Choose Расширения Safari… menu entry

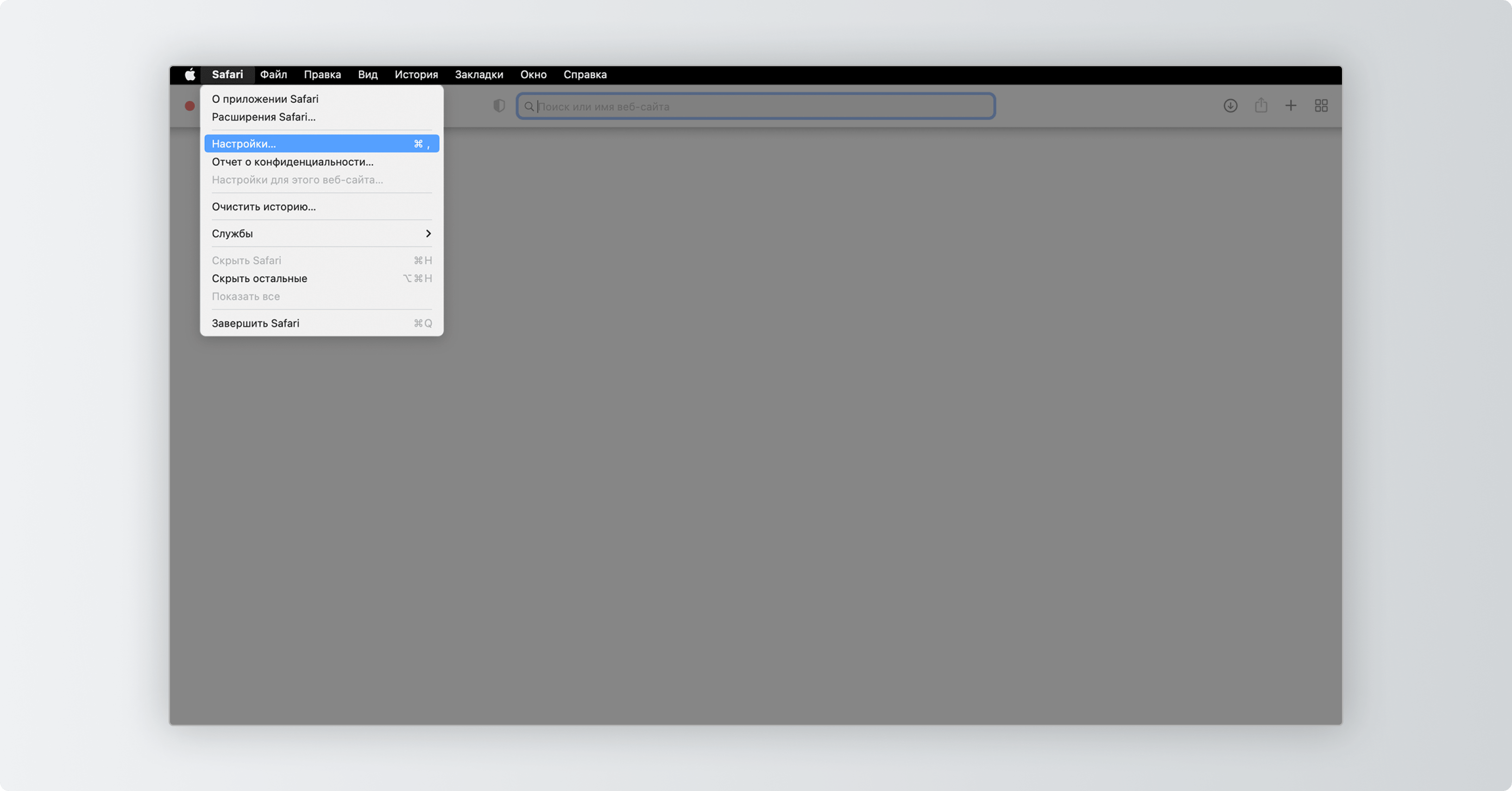point(321,117)
